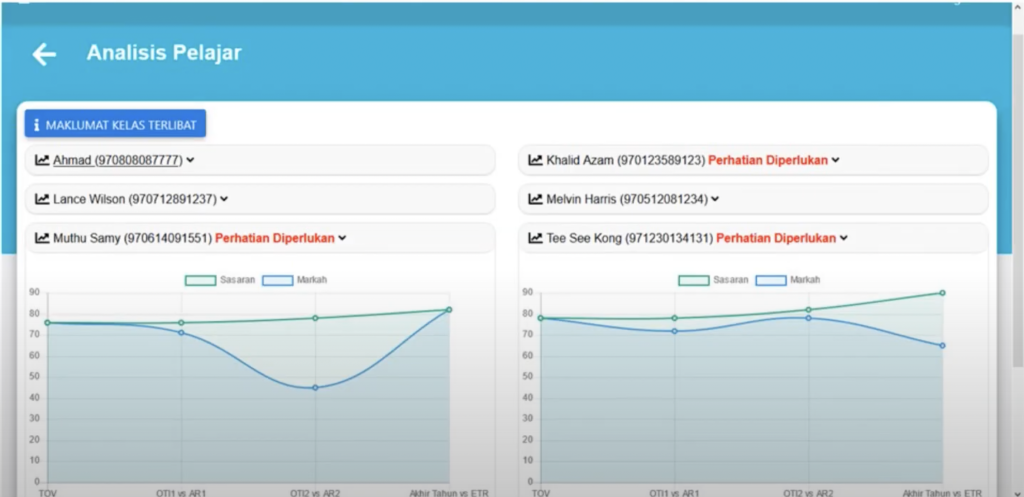Click the Analisis Pelajar page title
1024x497 pixels.
(x=164, y=53)
